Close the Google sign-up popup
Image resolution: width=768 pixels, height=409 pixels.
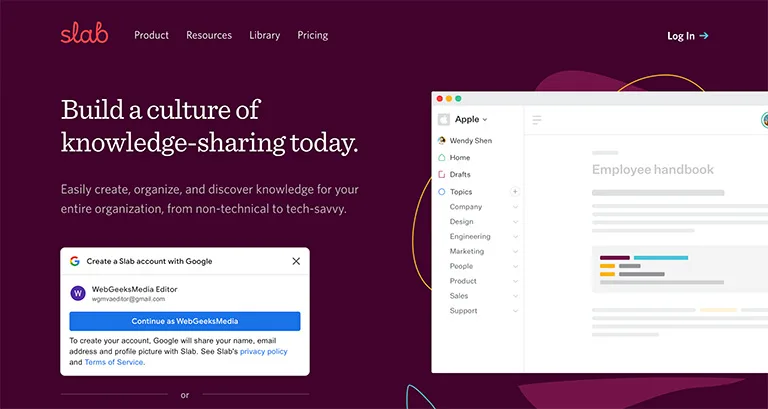coord(296,261)
